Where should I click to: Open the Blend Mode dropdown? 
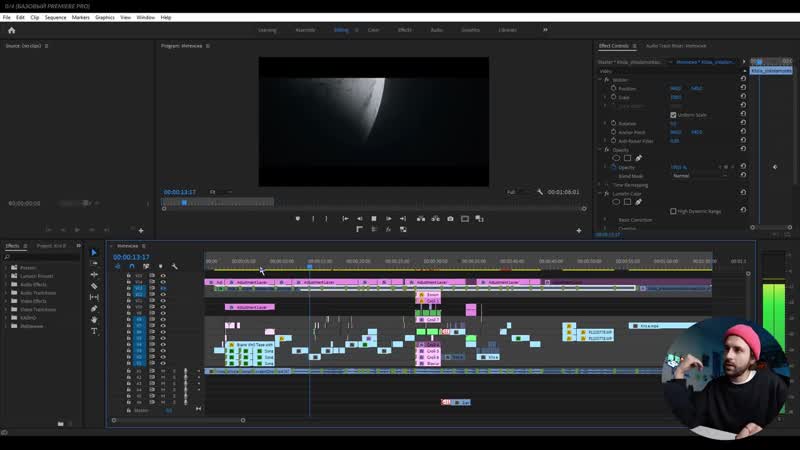(699, 176)
